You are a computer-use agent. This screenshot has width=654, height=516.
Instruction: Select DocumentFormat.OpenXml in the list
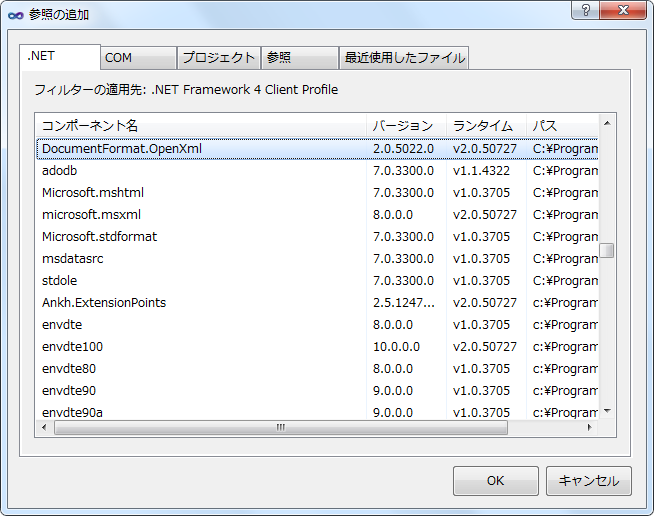122,149
